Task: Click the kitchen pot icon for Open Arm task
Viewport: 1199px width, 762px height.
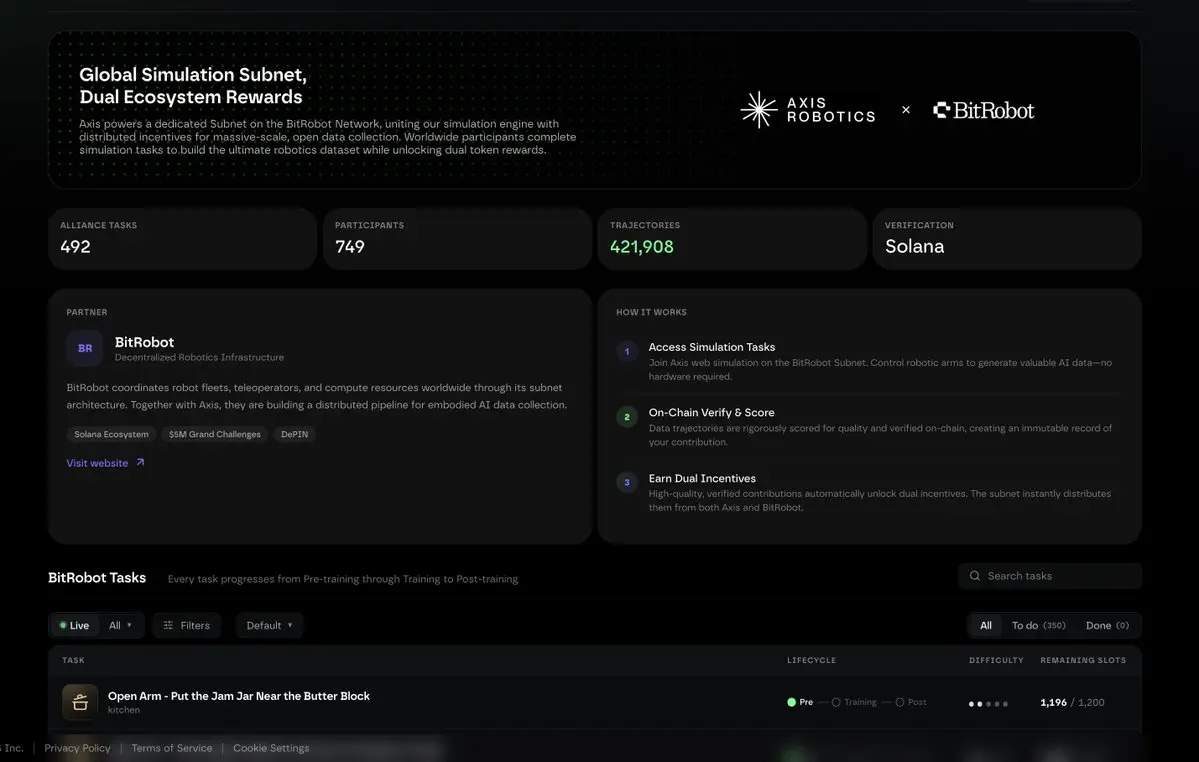Action: 80,702
